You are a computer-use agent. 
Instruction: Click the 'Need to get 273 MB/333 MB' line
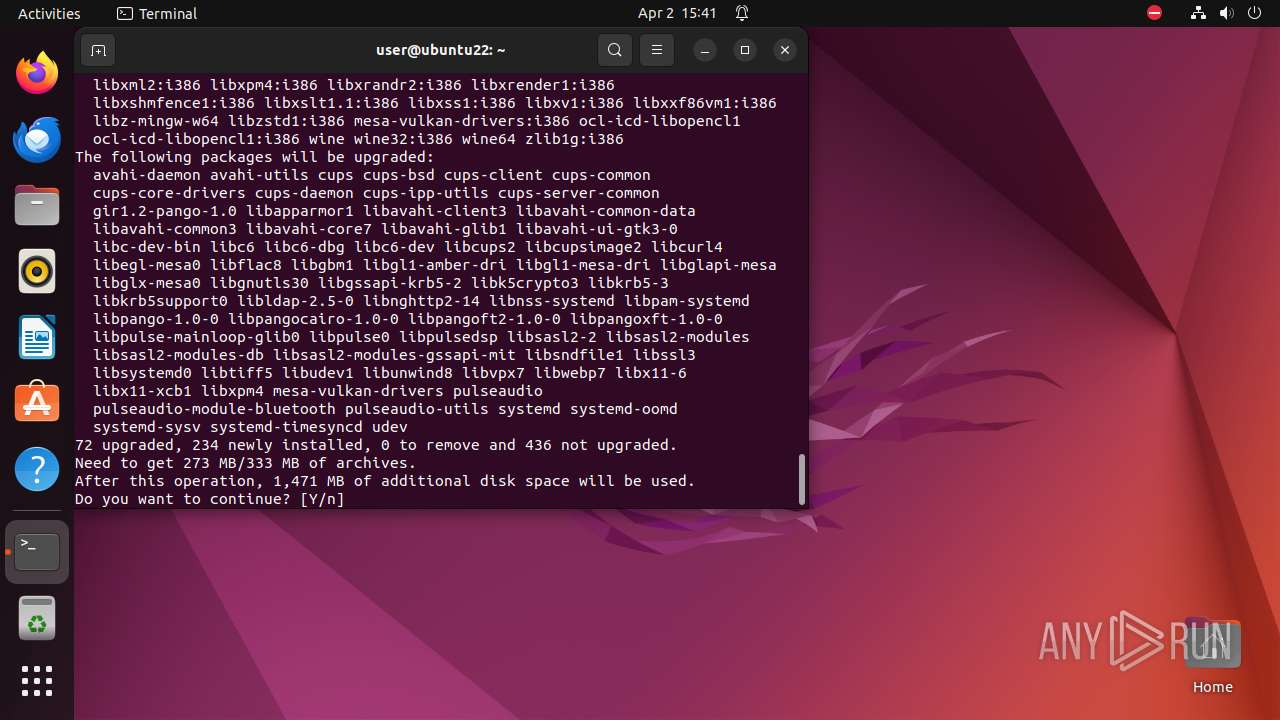[245, 463]
